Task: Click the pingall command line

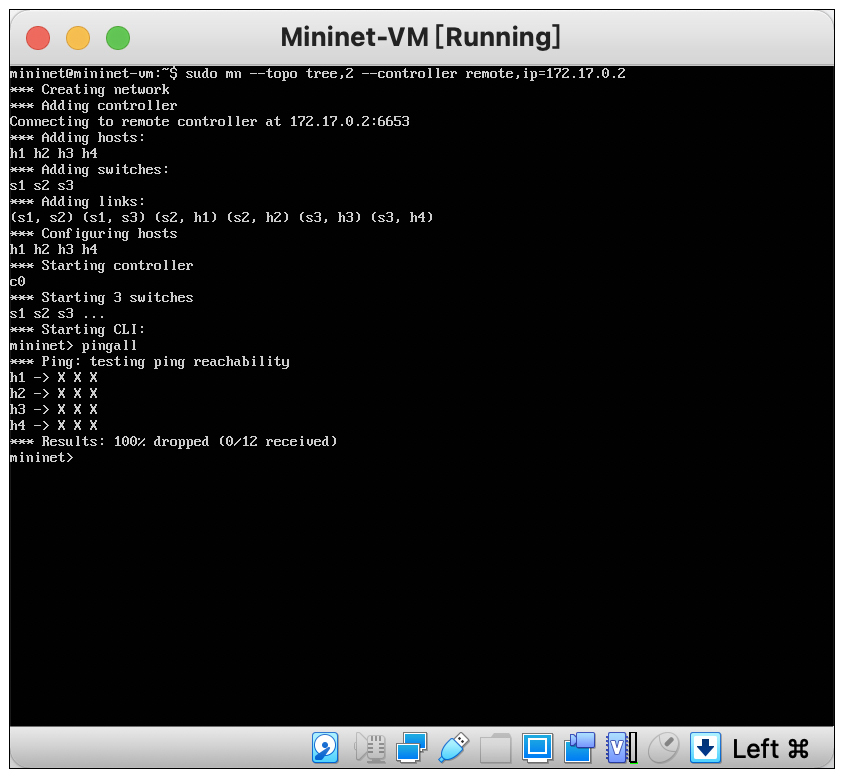Action: (x=73, y=345)
